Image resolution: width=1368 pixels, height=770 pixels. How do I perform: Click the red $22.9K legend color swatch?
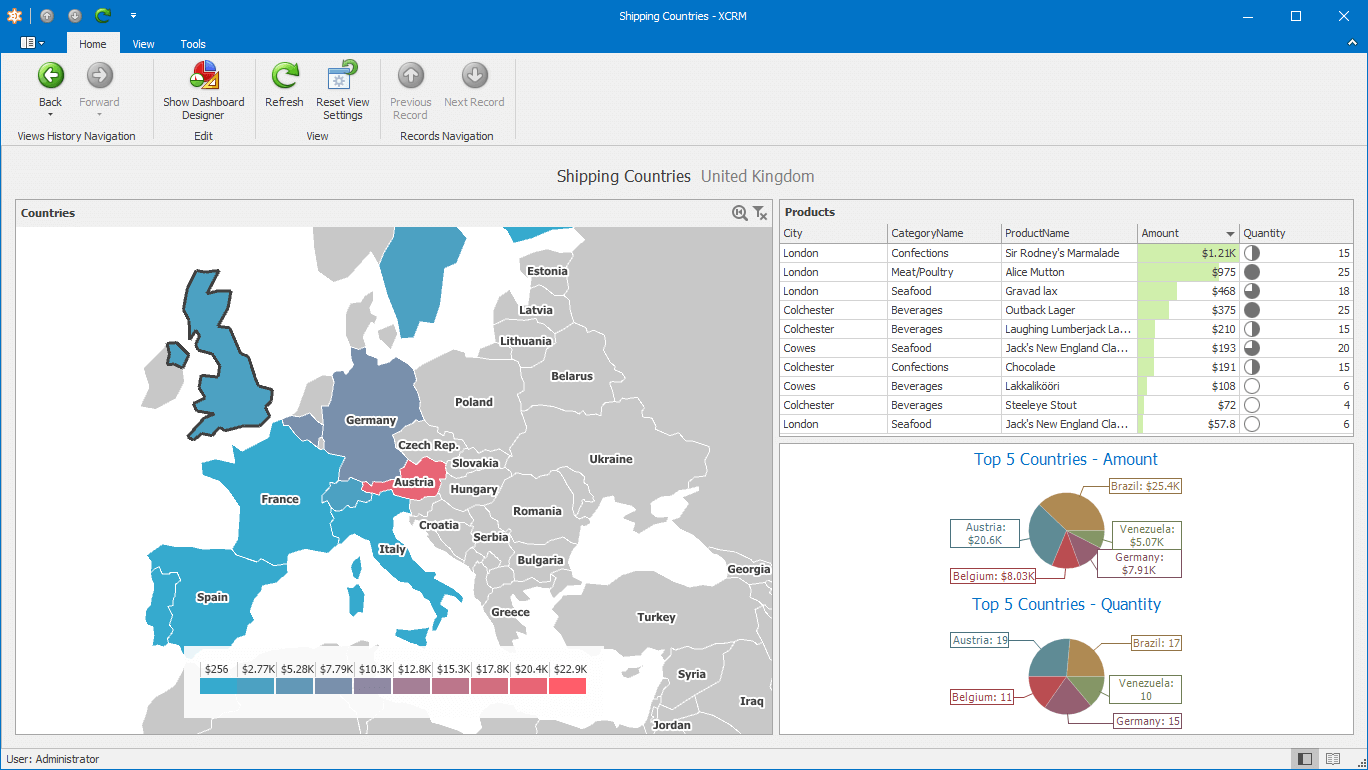567,686
